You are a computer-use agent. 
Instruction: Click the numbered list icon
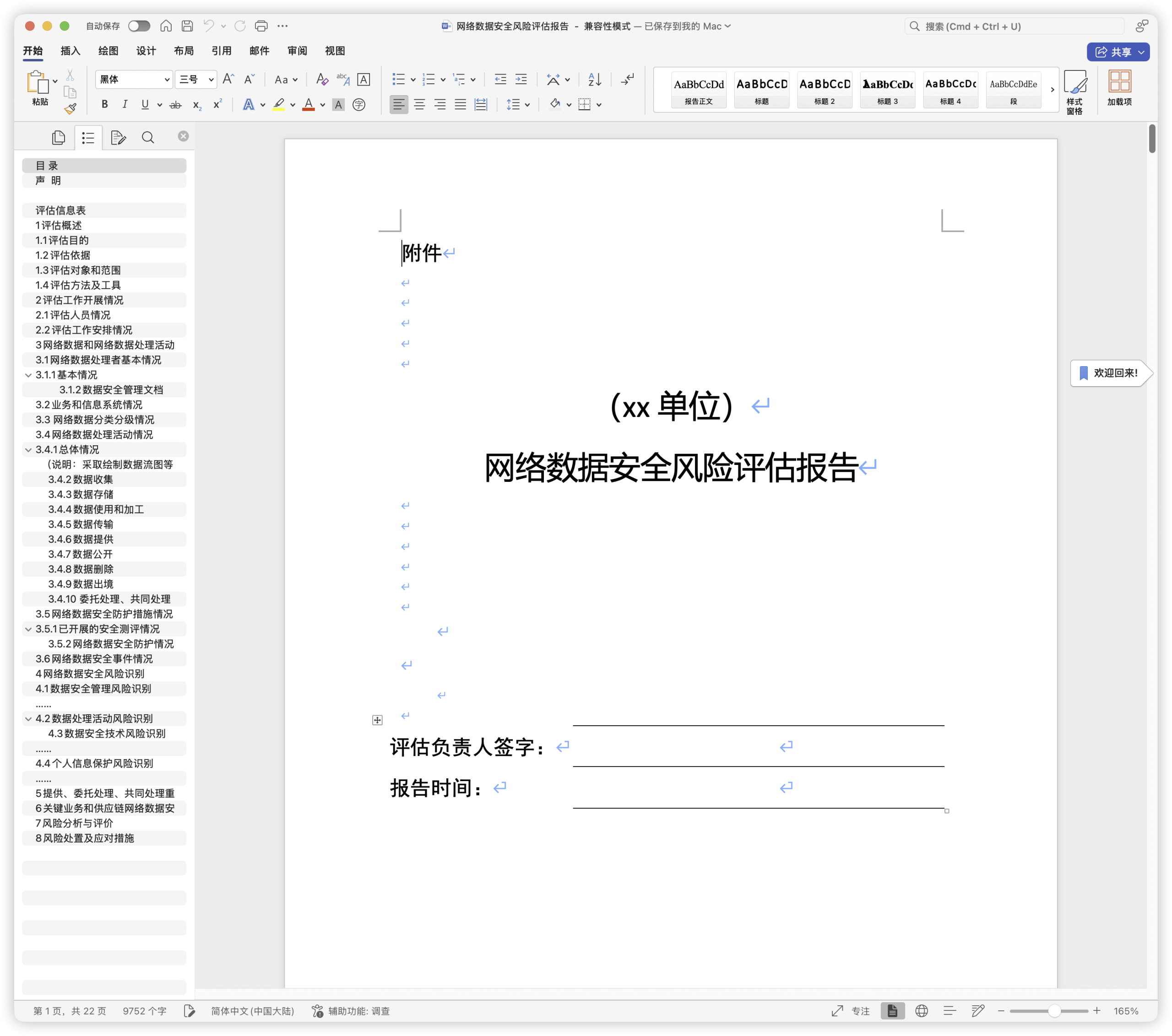[x=429, y=79]
